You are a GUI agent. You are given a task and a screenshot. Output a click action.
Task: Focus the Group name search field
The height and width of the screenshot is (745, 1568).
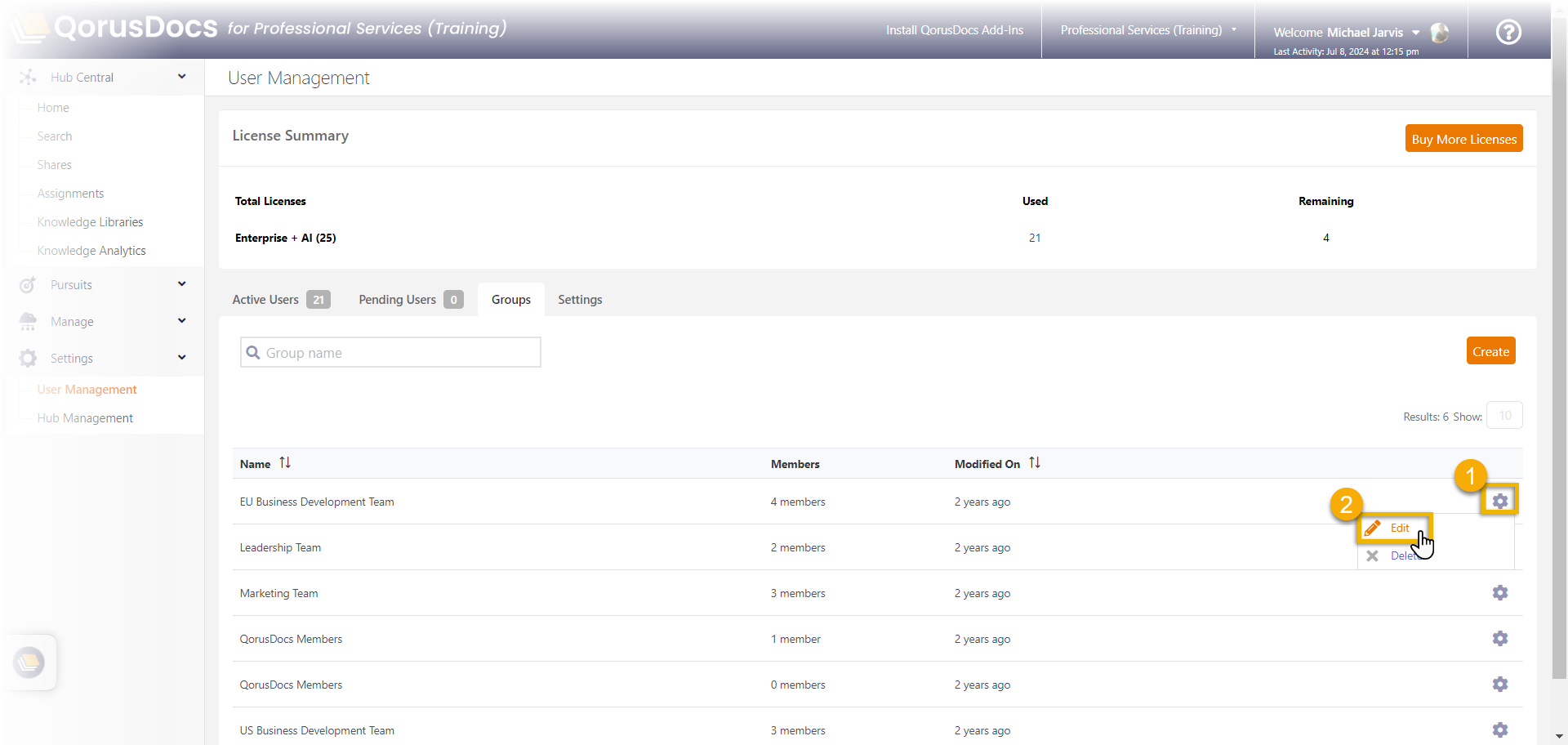390,352
